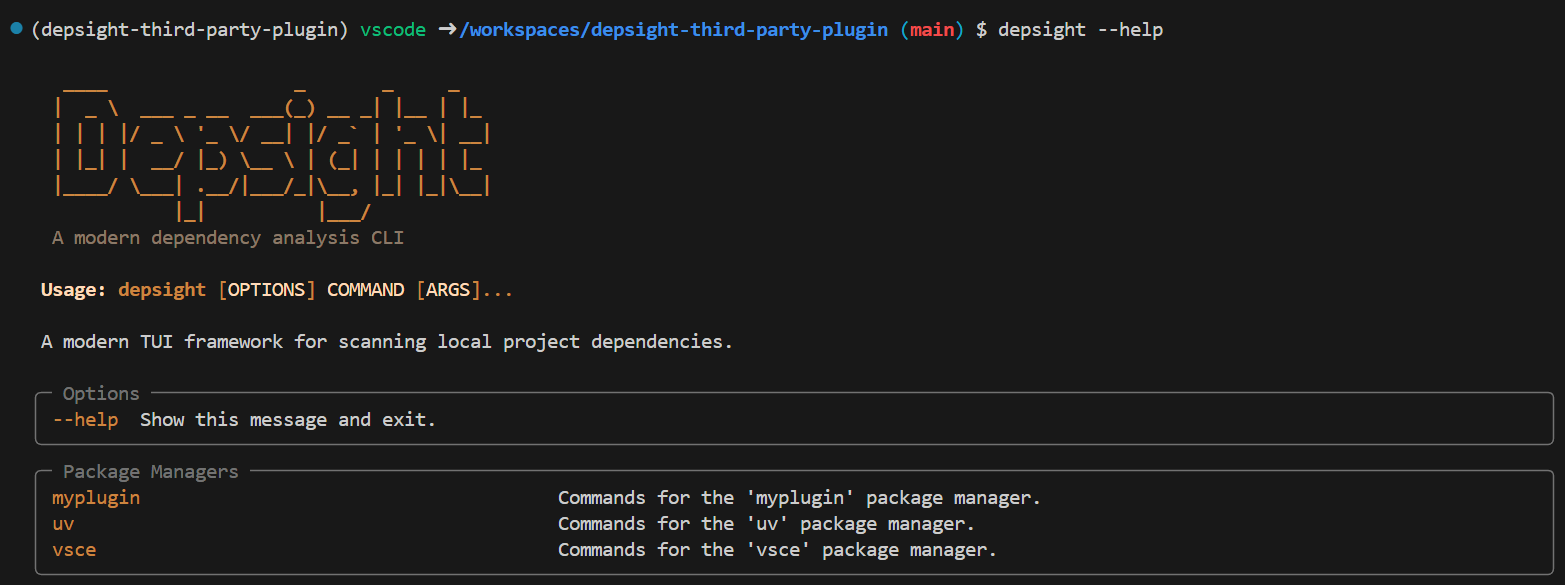
Task: Click the depsight --help command text
Action: click(1080, 29)
